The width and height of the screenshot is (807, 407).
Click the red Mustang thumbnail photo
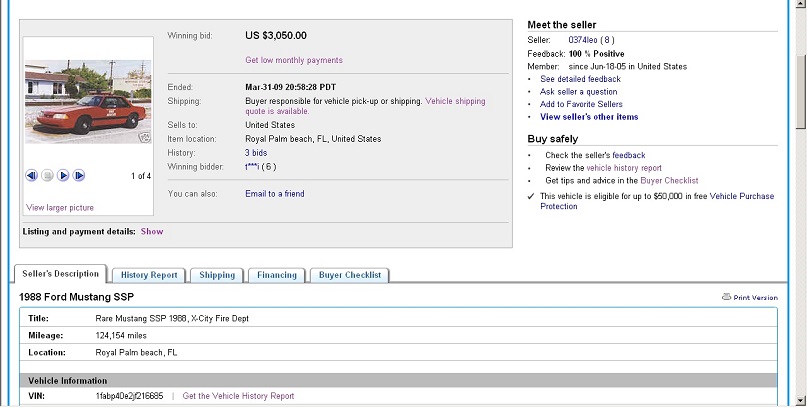coord(88,102)
